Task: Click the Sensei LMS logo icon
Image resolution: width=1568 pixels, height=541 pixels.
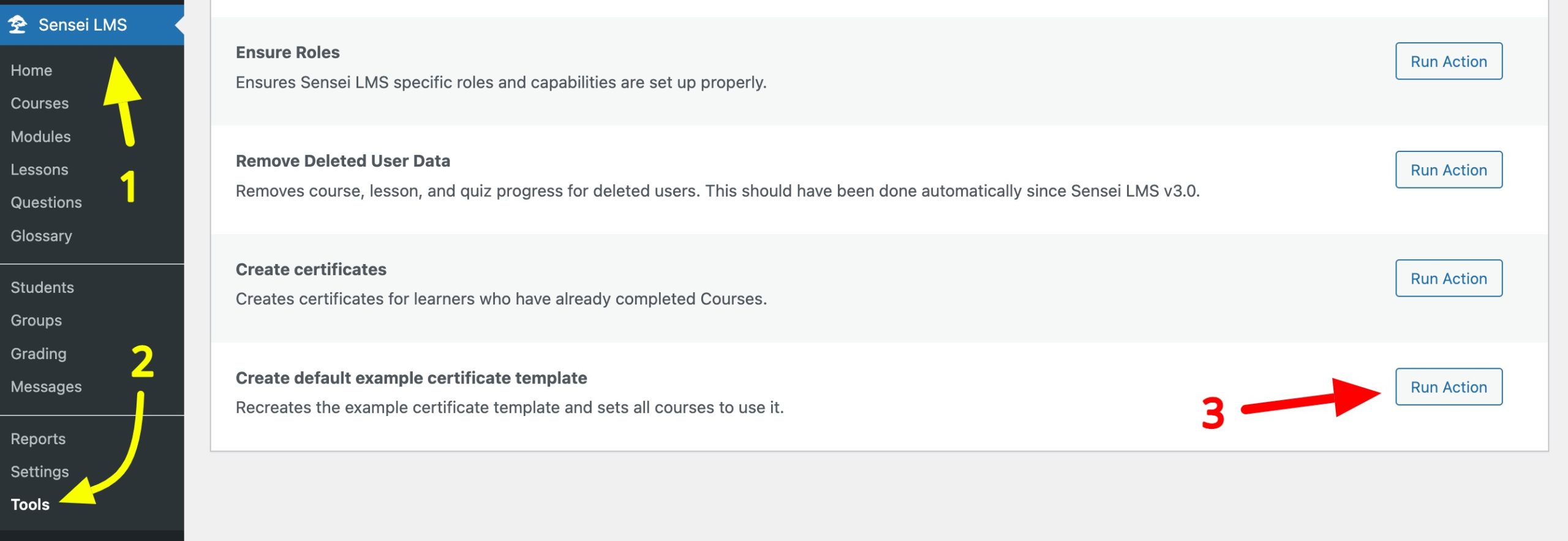Action: pyautogui.click(x=18, y=25)
